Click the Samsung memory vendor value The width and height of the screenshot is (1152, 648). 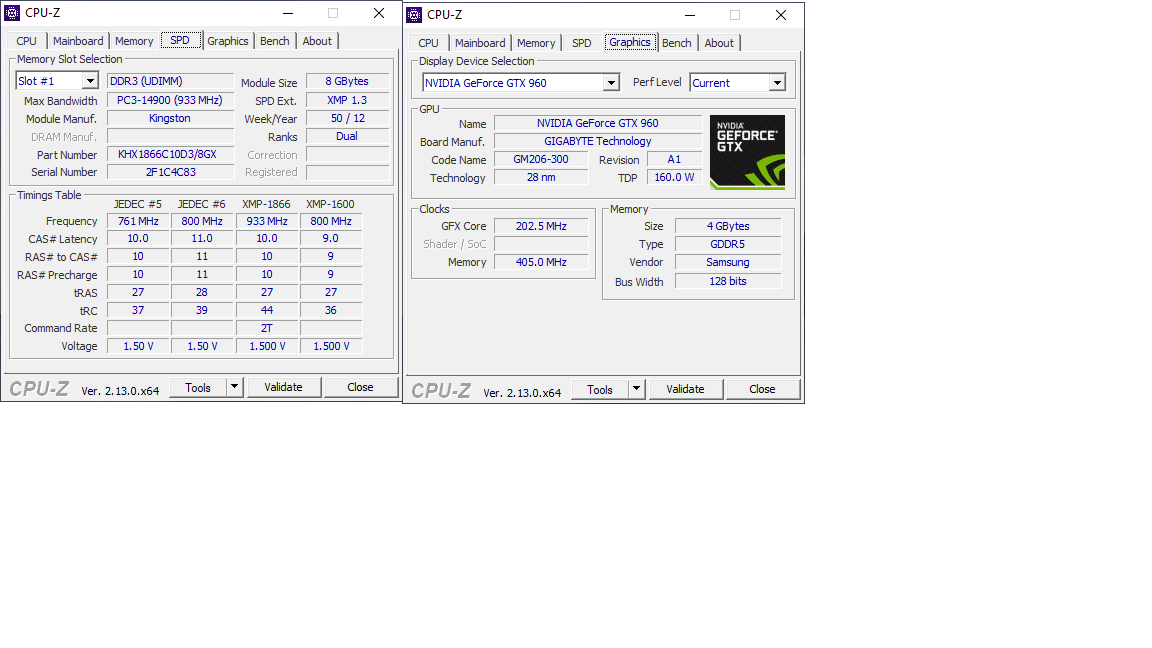[727, 262]
